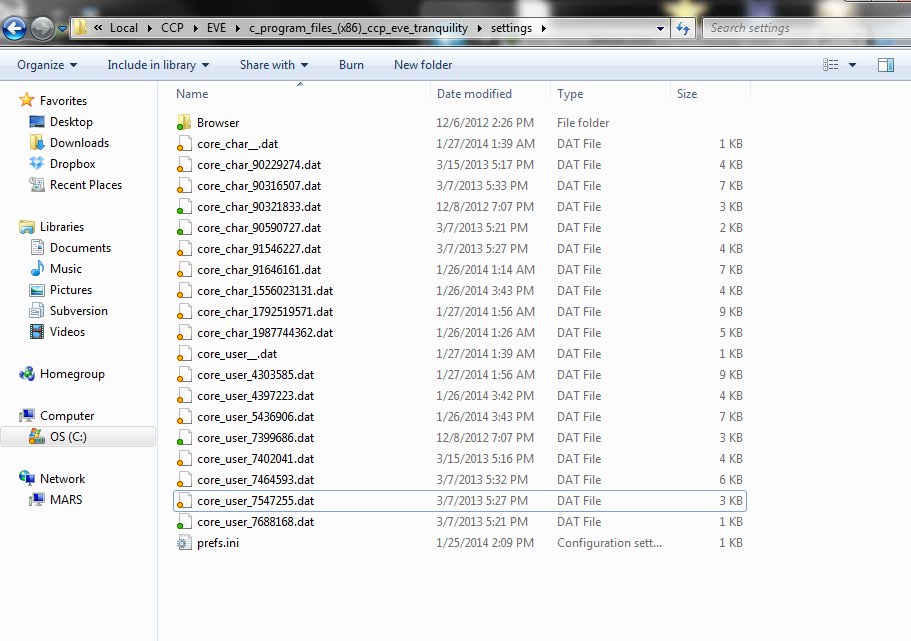This screenshot has width=911, height=641.
Task: Click the core_char_90316507.dat file icon
Action: tap(184, 185)
